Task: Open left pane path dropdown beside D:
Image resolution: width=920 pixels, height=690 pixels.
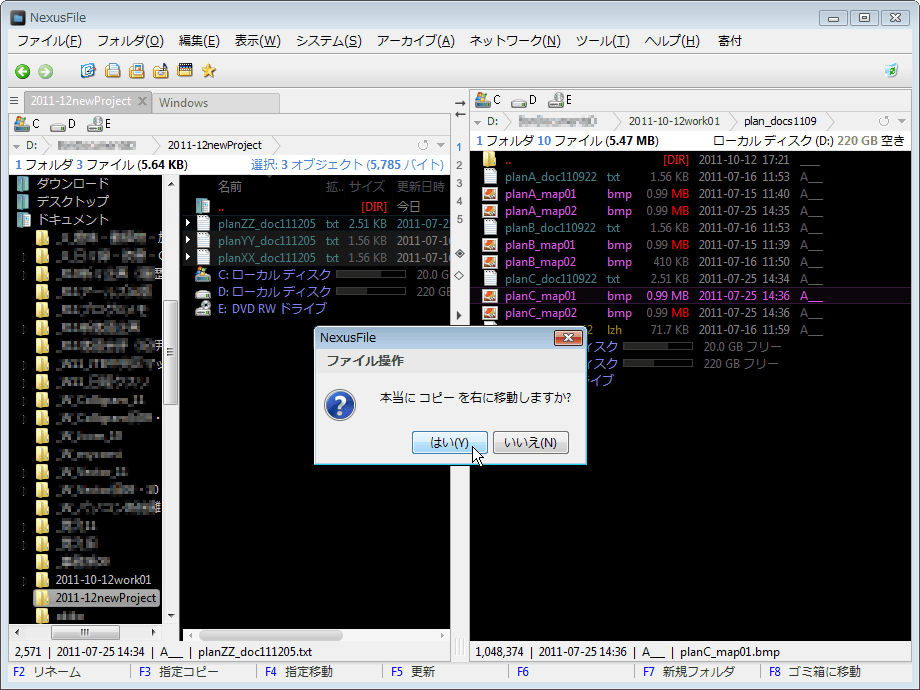Action: click(x=15, y=146)
